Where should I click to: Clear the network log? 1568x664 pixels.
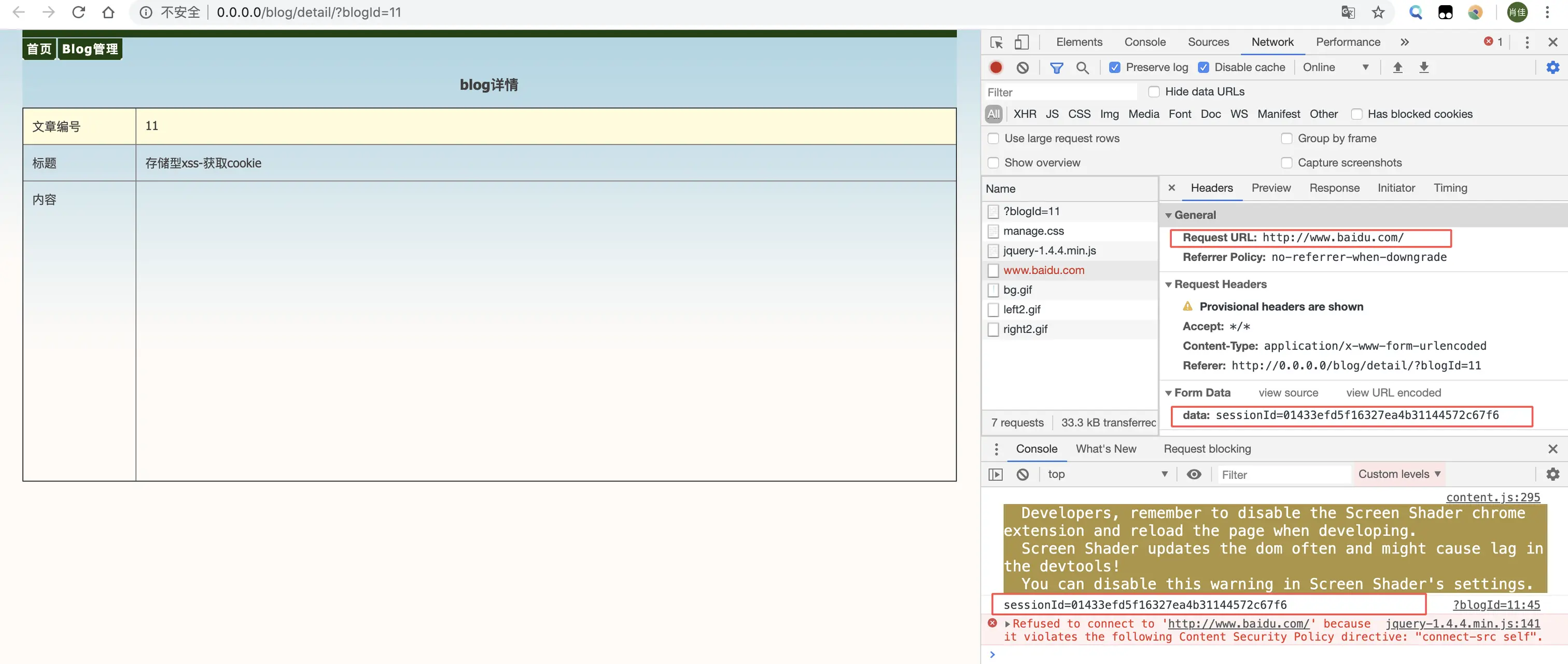point(1023,67)
